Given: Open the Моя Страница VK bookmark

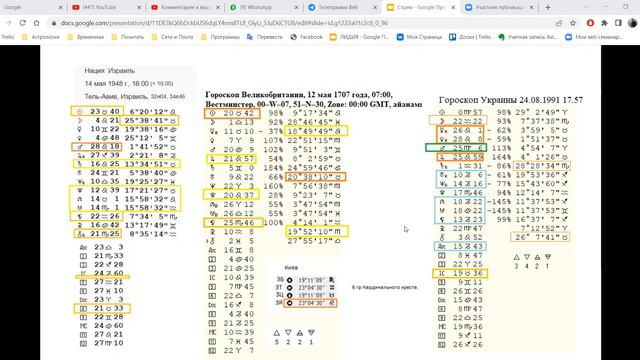Looking at the screenshot, I should point(420,37).
